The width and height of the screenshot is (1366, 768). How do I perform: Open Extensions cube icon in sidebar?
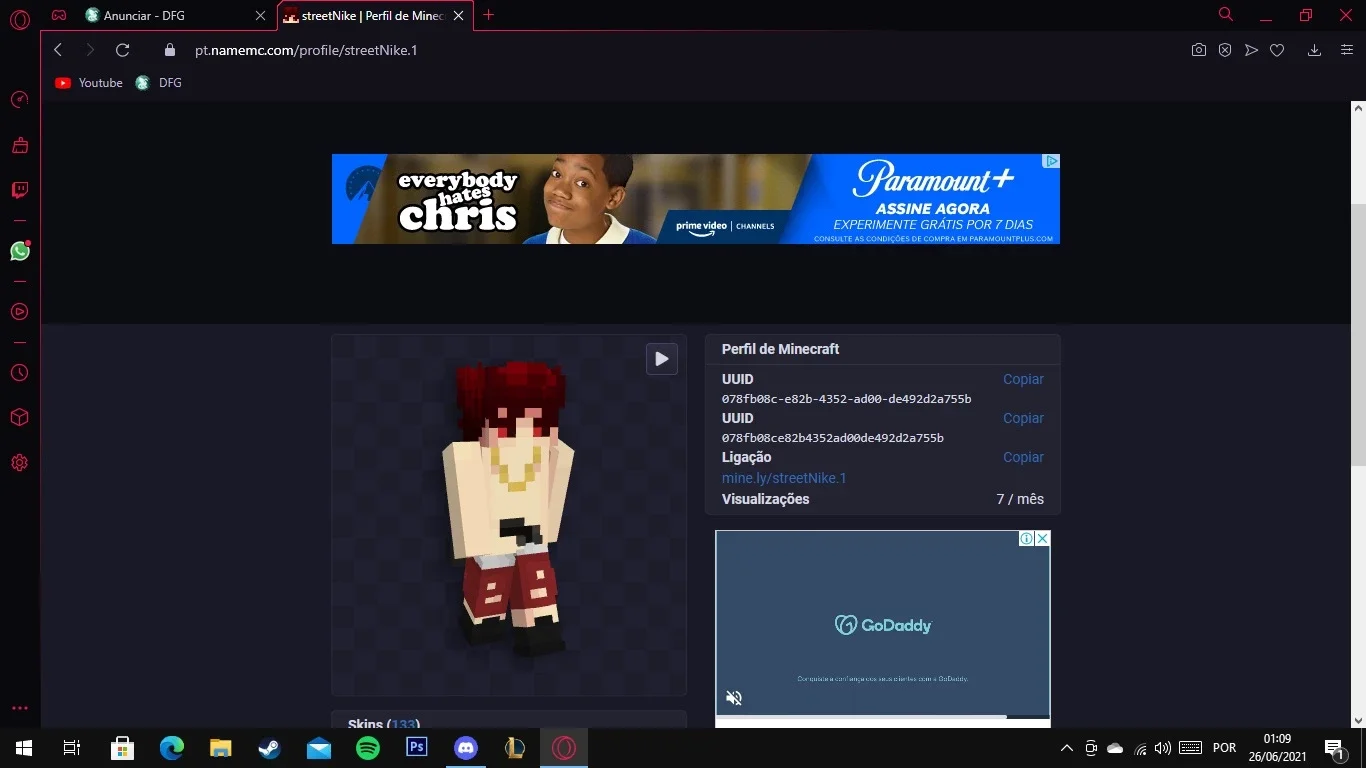pos(19,417)
